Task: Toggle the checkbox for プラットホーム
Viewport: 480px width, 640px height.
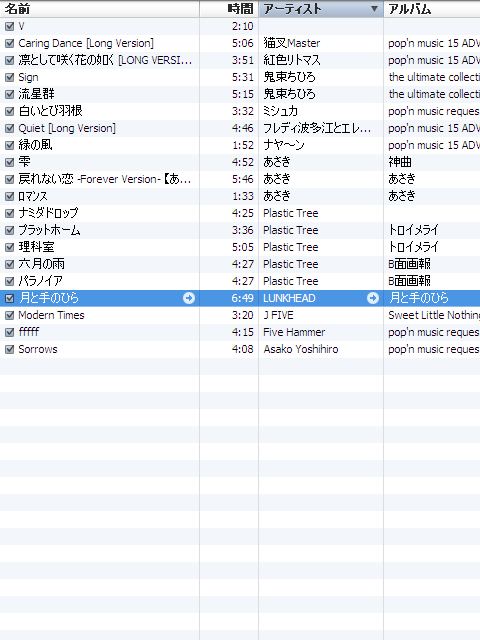Action: [9, 231]
